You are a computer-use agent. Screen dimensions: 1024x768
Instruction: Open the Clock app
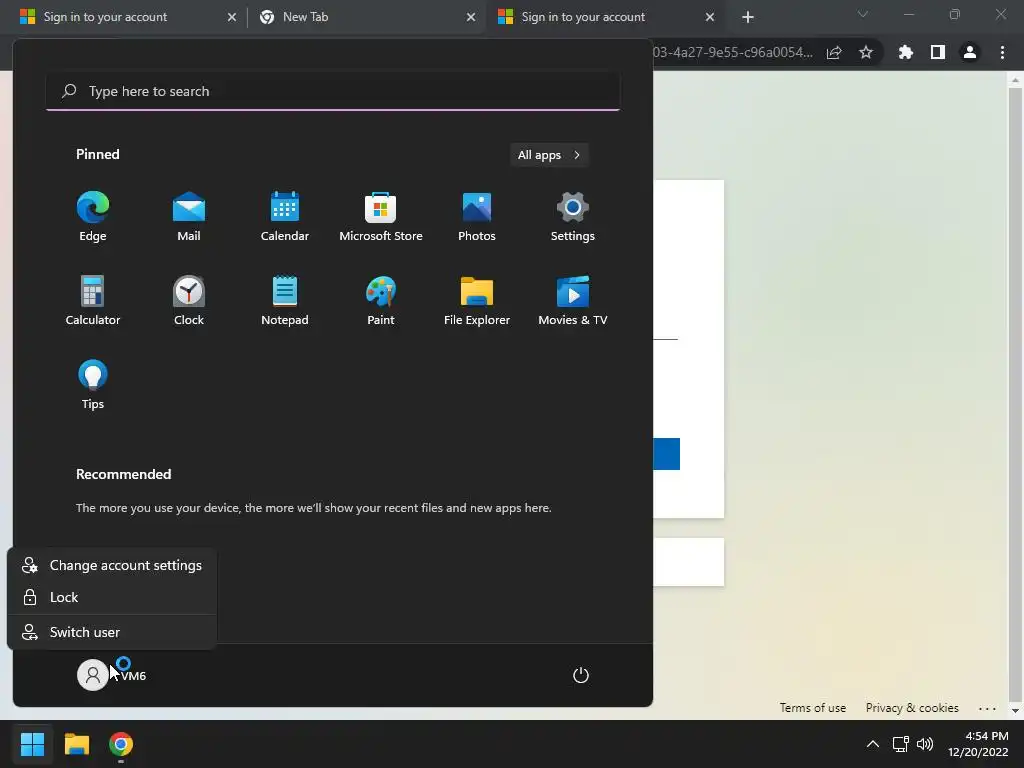(x=189, y=301)
